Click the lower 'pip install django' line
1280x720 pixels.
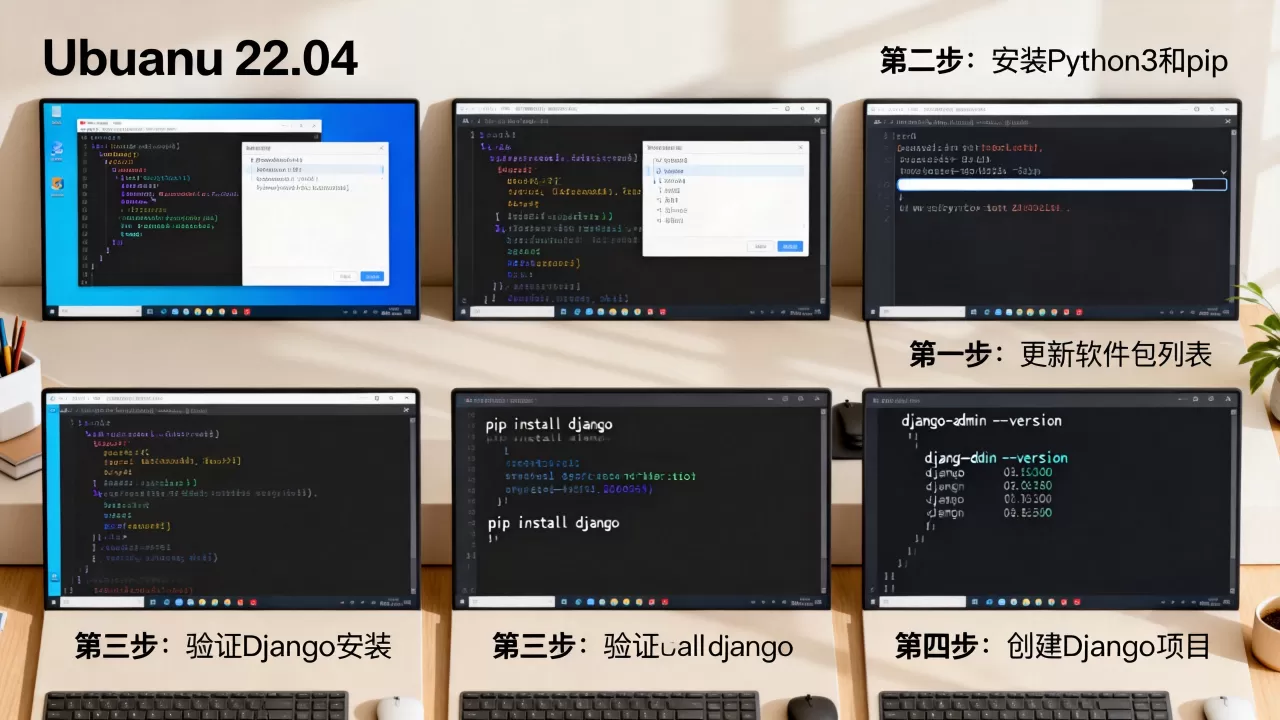[553, 523]
